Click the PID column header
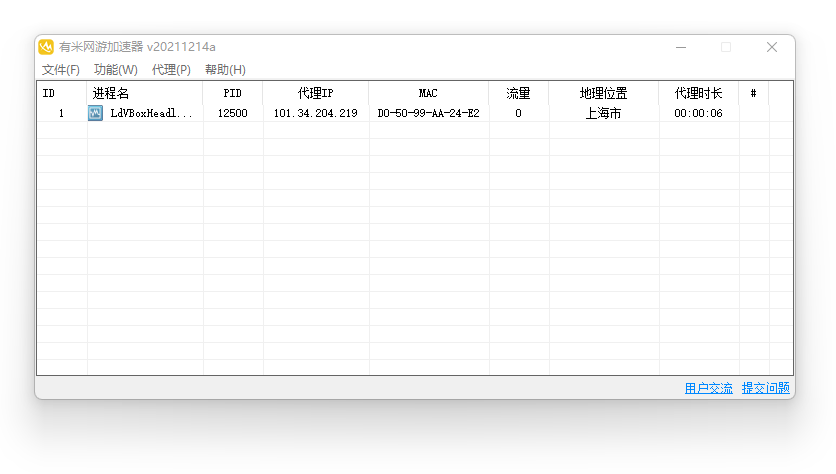The height and width of the screenshot is (474, 836). coord(232,93)
